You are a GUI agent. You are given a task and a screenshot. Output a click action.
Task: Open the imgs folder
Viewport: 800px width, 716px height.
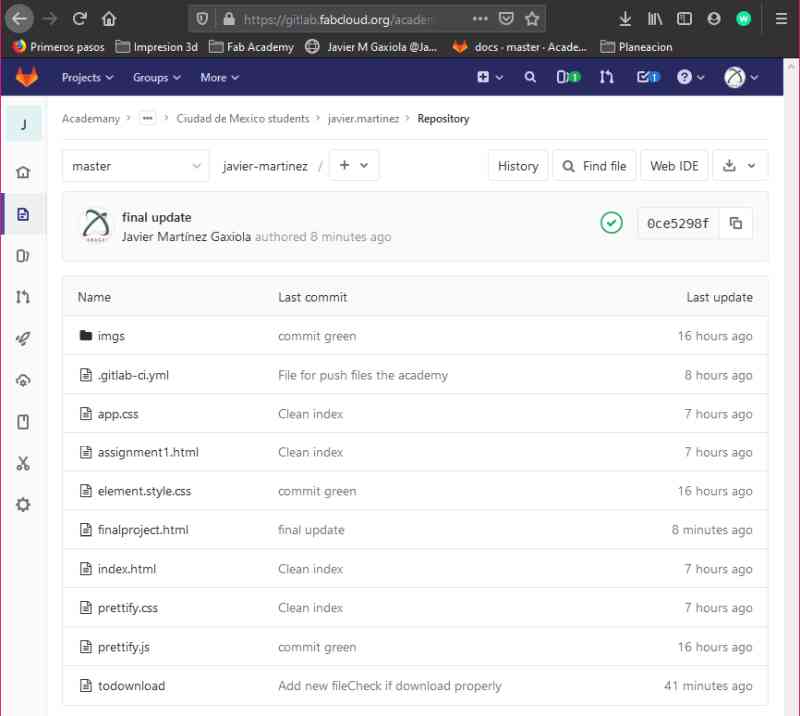click(111, 336)
